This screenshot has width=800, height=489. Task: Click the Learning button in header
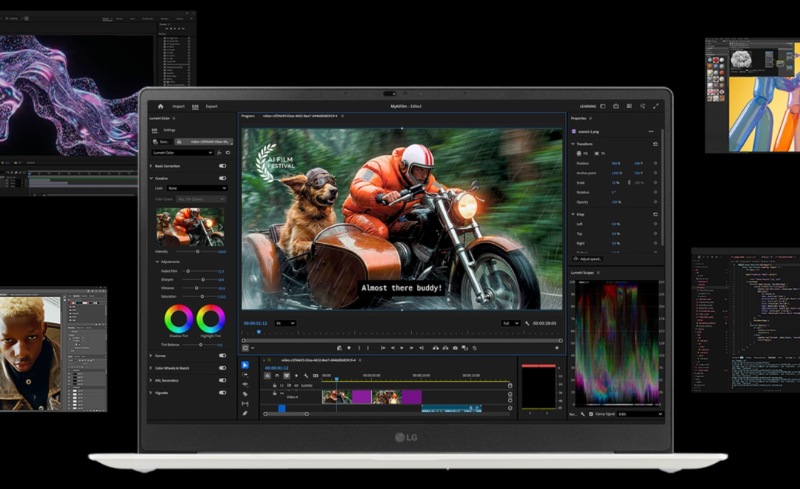588,106
